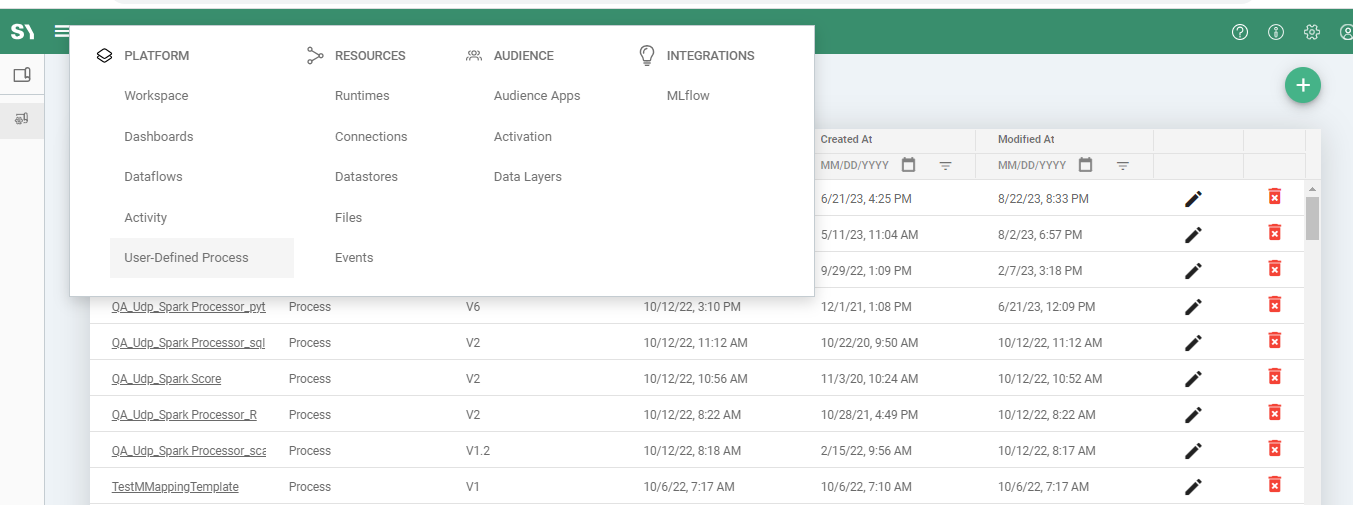Open the QA_Udp_Spark Score link
Image resolution: width=1353 pixels, height=505 pixels.
(166, 379)
